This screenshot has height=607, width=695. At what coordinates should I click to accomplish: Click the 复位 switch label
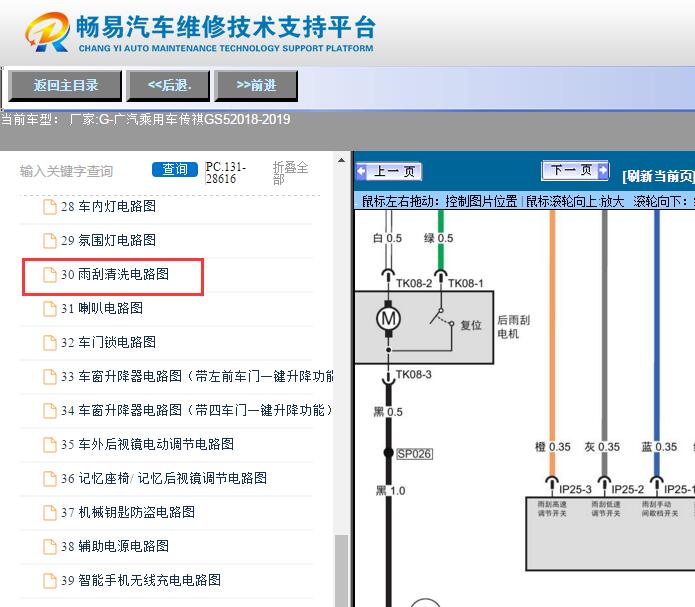click(x=471, y=325)
